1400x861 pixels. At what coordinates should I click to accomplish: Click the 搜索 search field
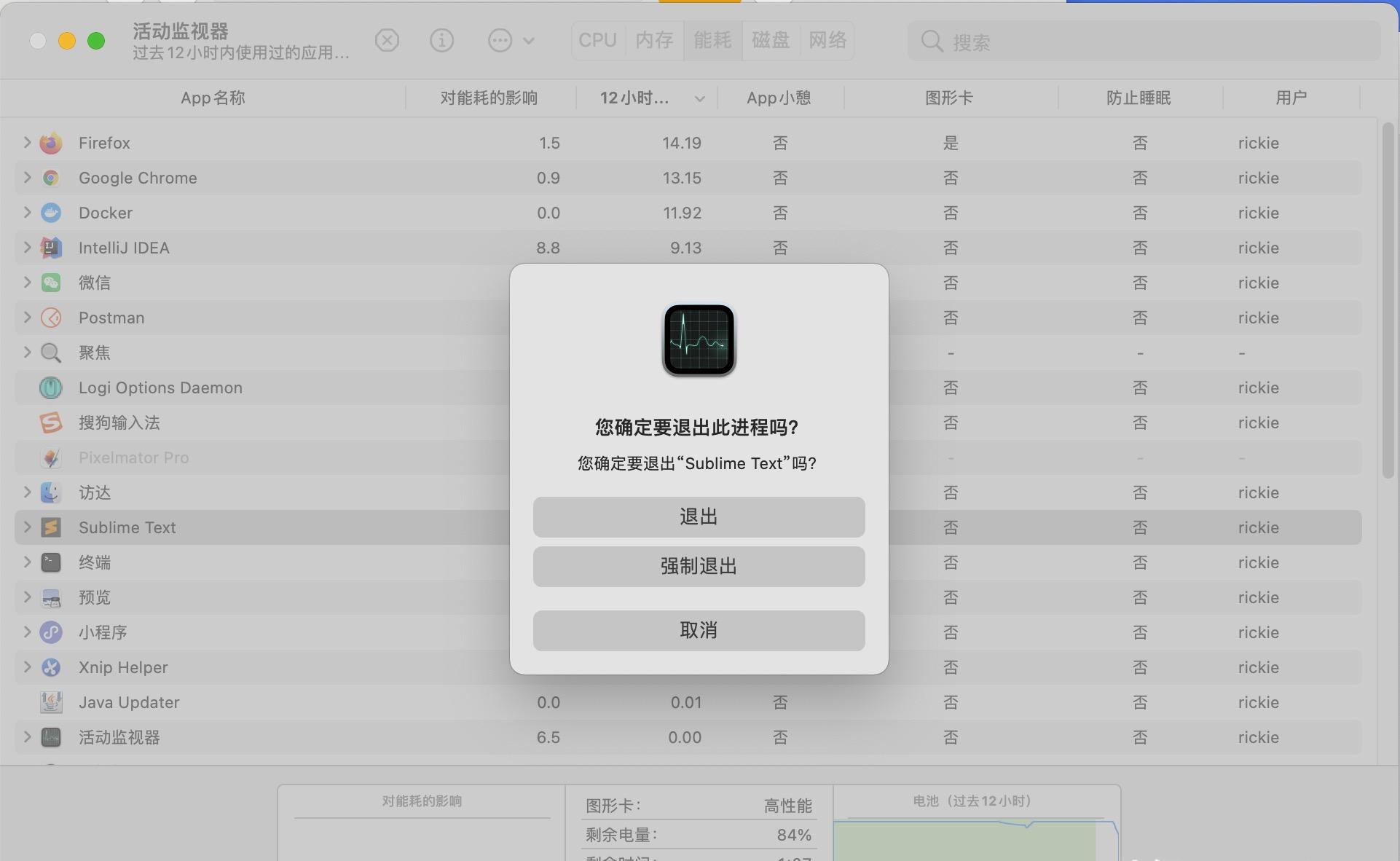pyautogui.click(x=1144, y=41)
